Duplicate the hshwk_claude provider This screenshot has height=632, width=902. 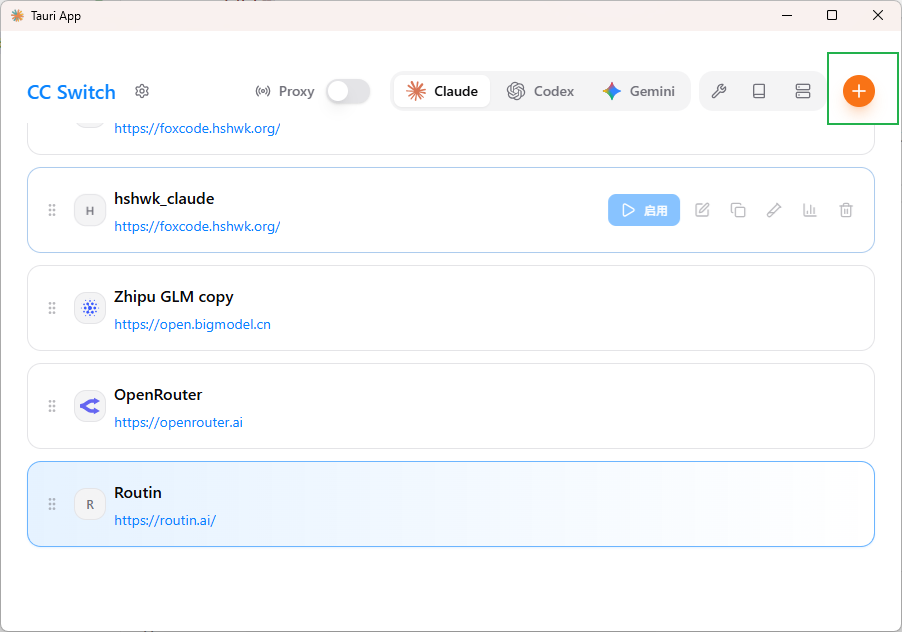pos(738,210)
